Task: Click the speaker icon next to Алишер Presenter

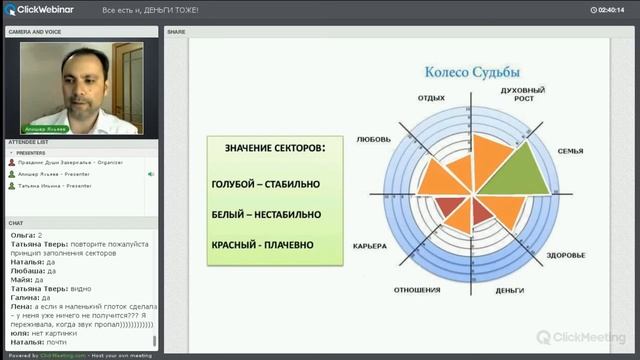Action: pos(151,174)
